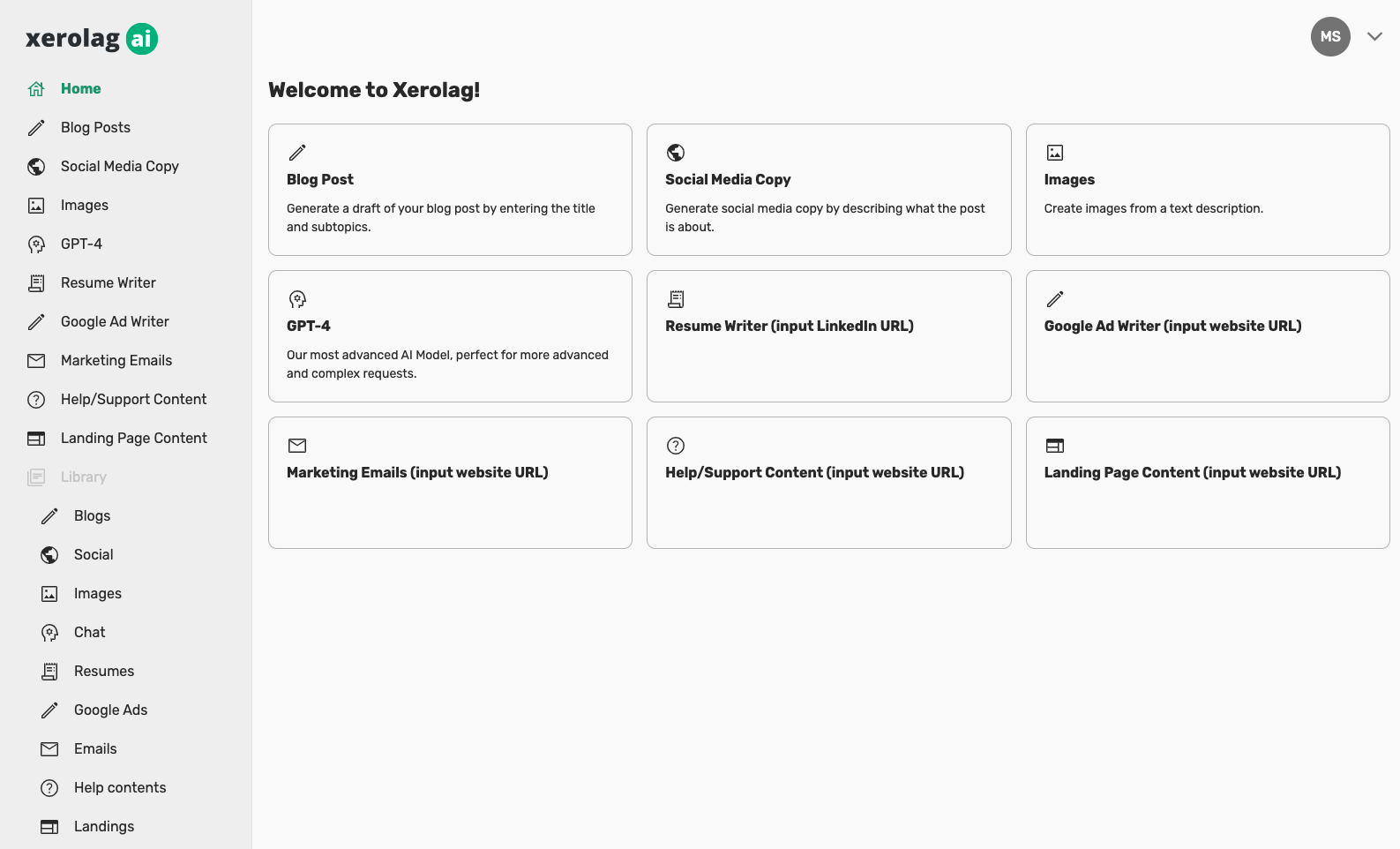This screenshot has height=849, width=1400.
Task: Open Resumes under Library
Action: click(x=104, y=672)
